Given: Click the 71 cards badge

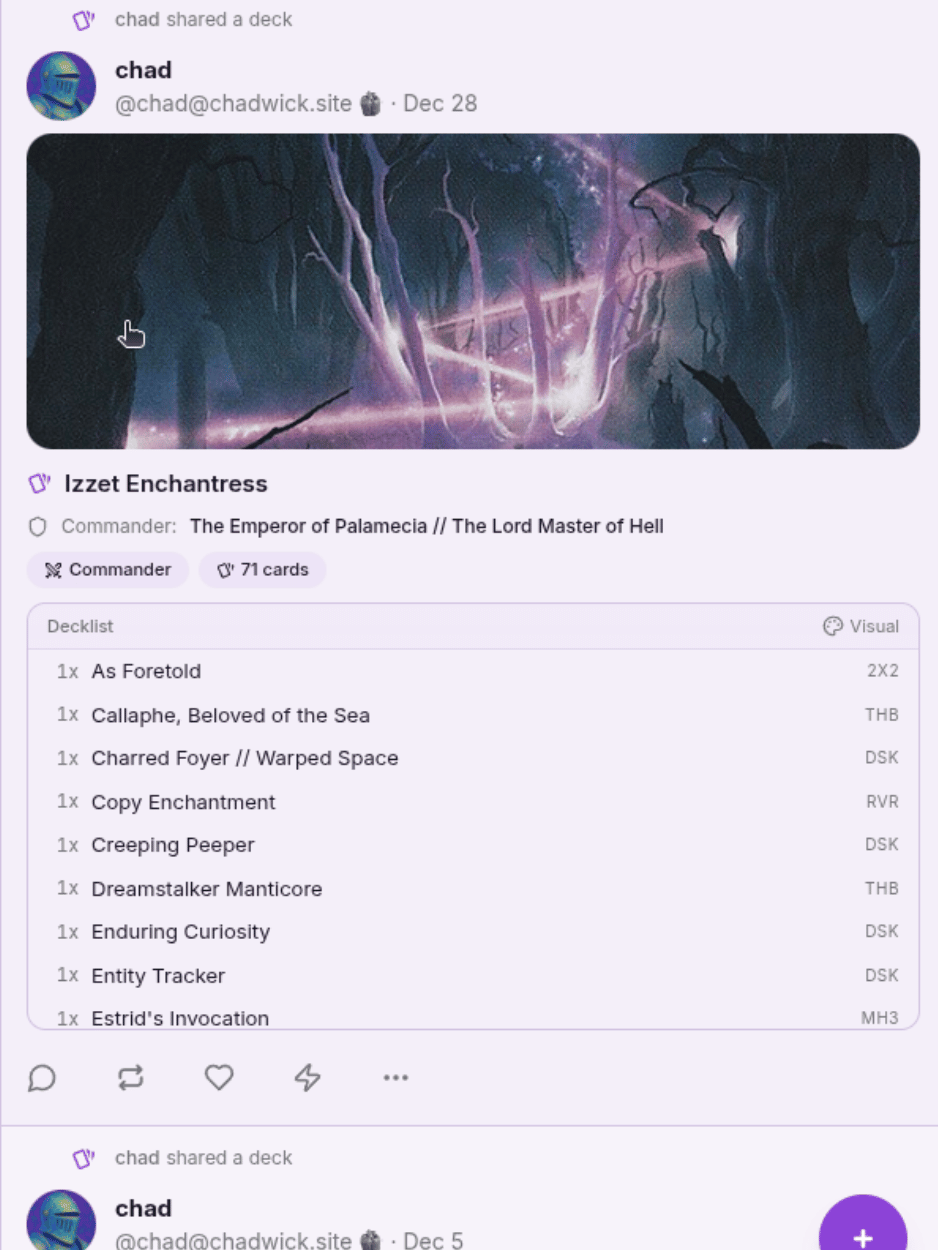Looking at the screenshot, I should pos(263,570).
